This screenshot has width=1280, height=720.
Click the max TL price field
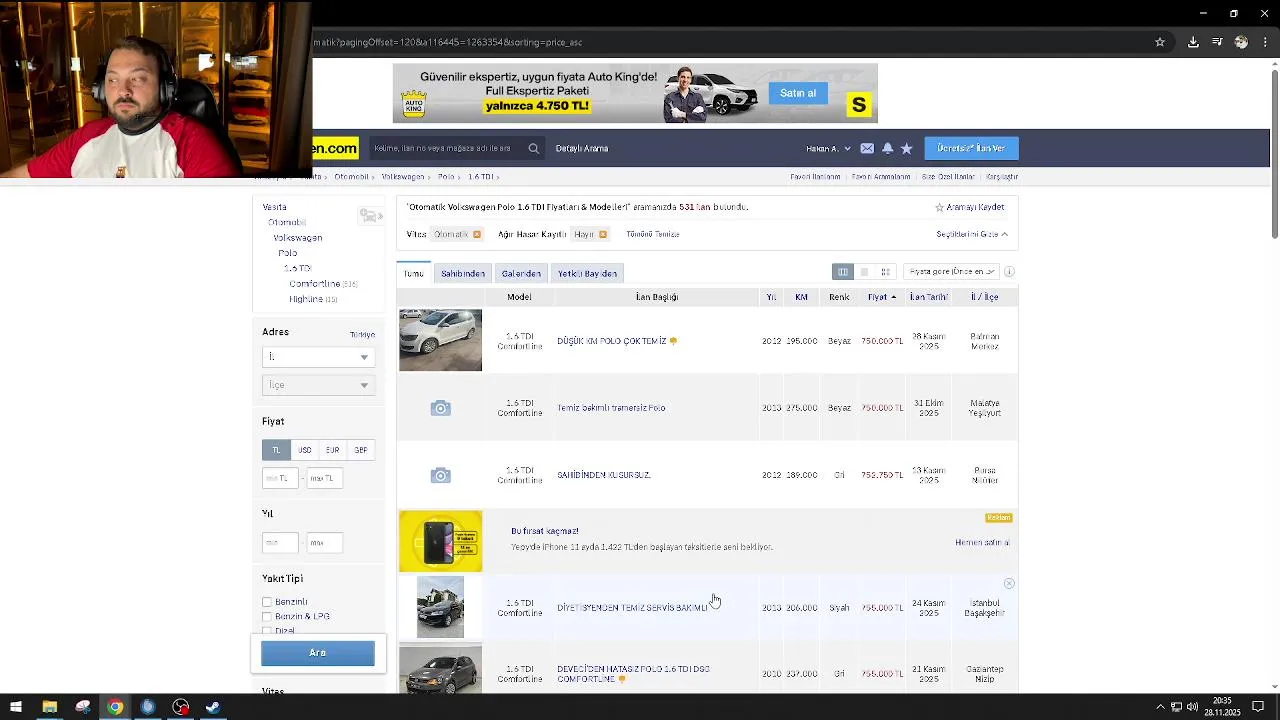324,478
